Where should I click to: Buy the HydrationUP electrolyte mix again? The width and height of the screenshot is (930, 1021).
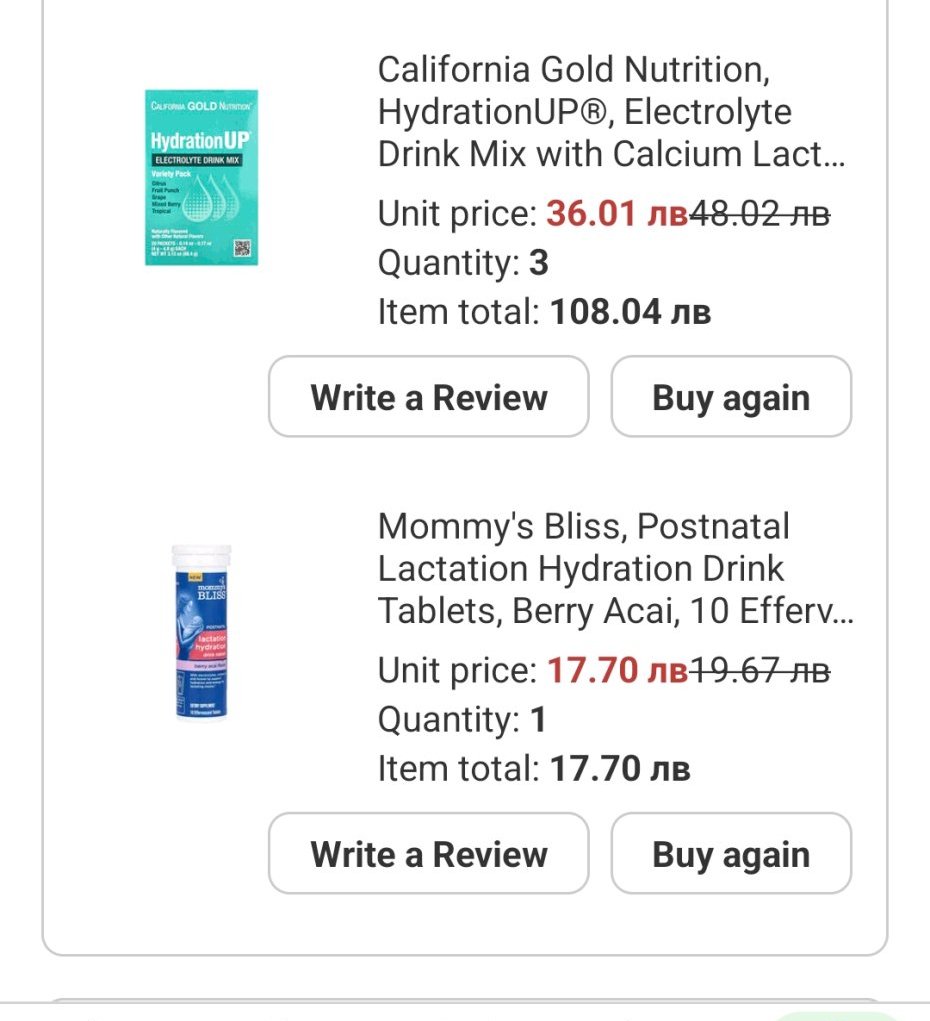point(731,397)
